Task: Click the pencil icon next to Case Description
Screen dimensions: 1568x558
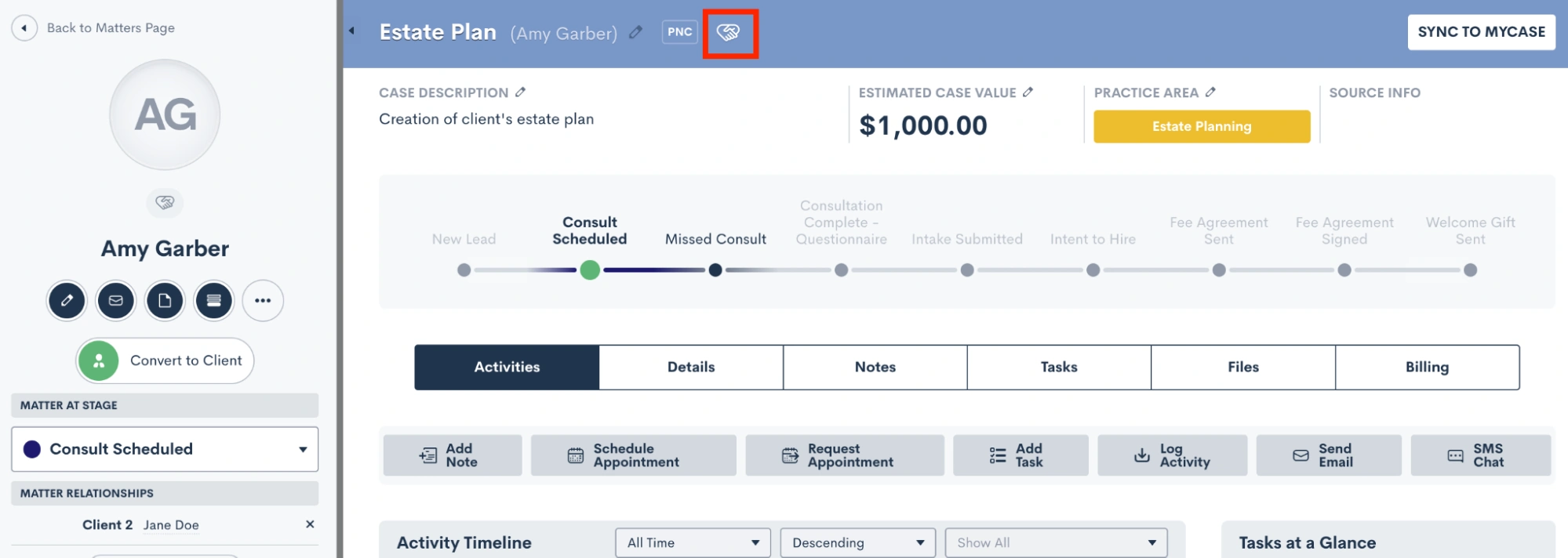Action: pyautogui.click(x=520, y=92)
